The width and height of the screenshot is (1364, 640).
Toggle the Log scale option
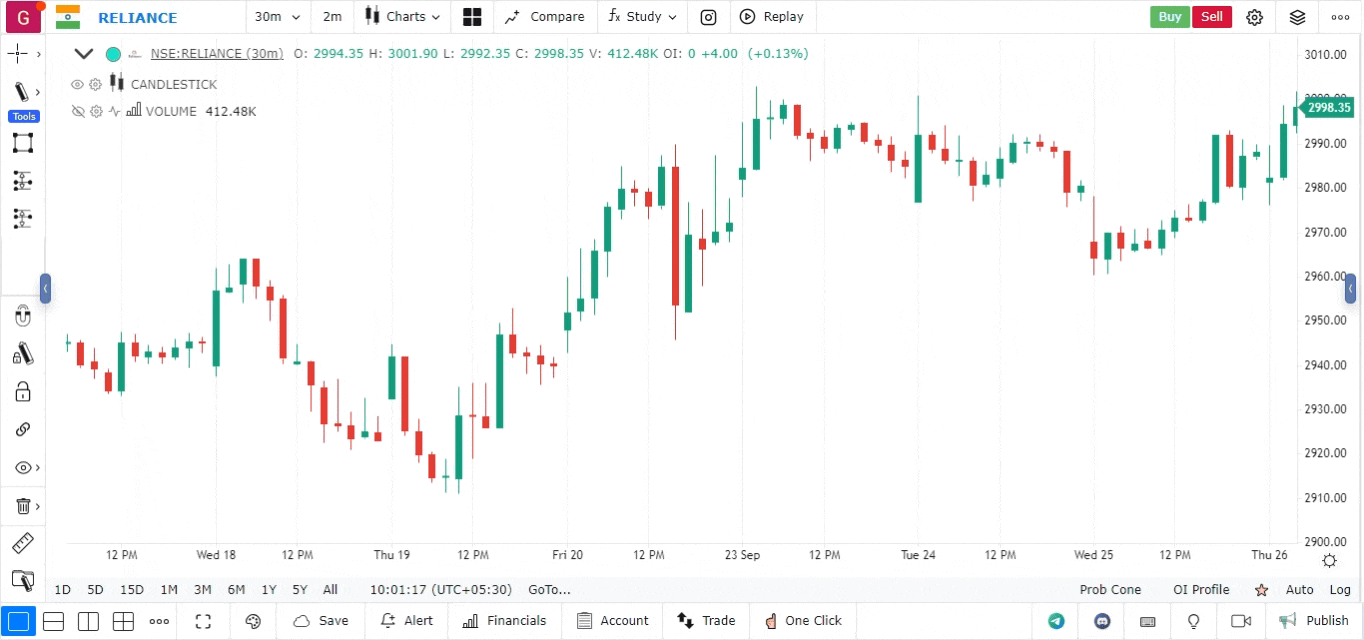pos(1340,590)
